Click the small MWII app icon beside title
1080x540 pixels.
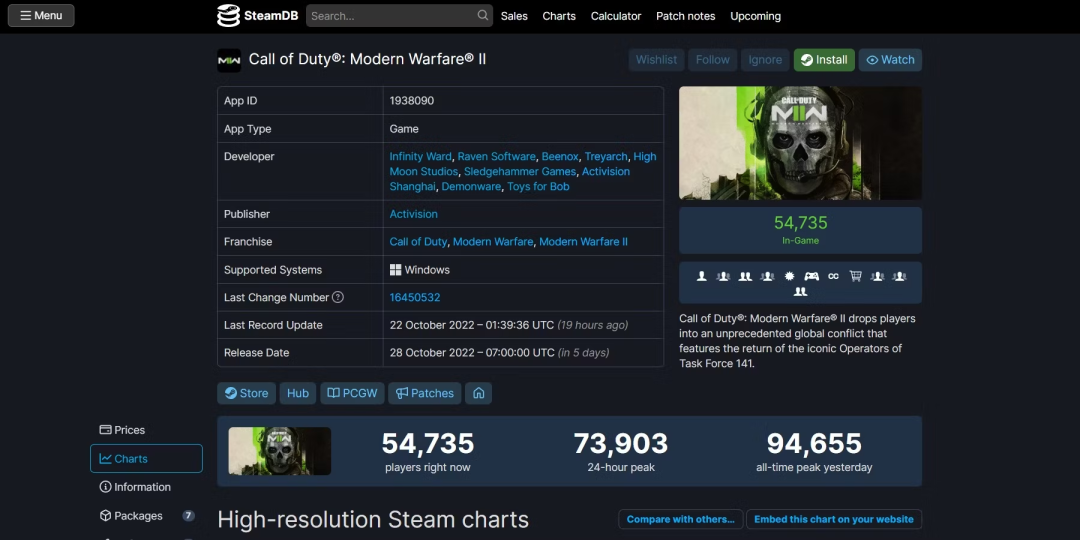(229, 60)
